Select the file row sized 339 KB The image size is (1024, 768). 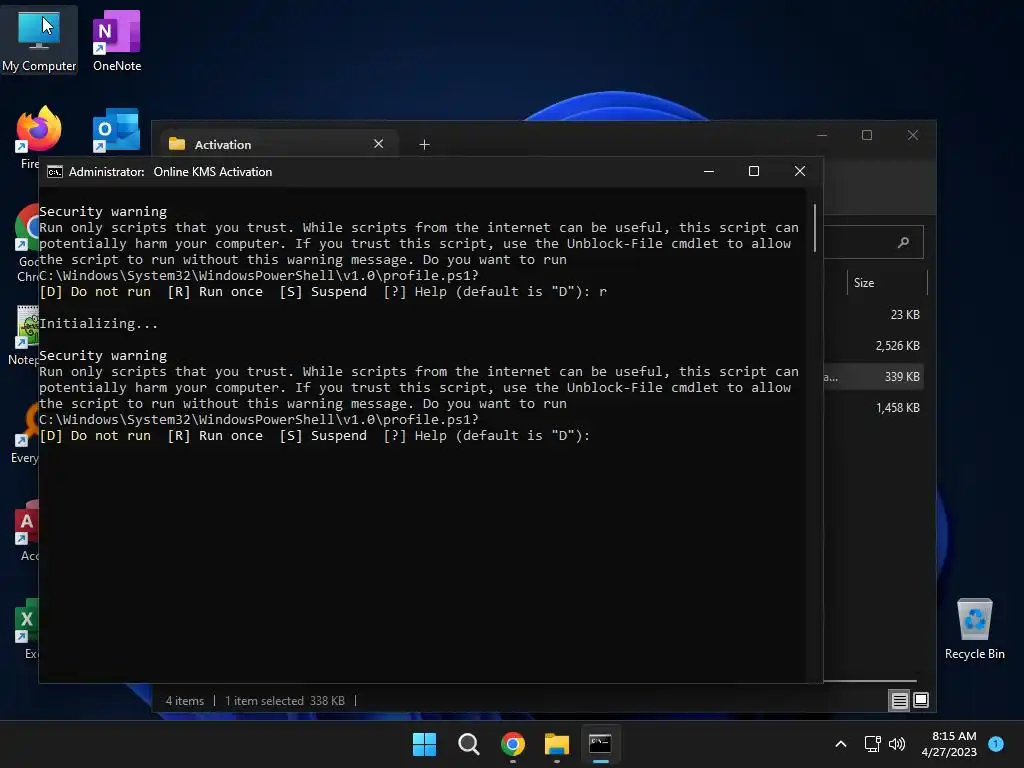click(873, 377)
